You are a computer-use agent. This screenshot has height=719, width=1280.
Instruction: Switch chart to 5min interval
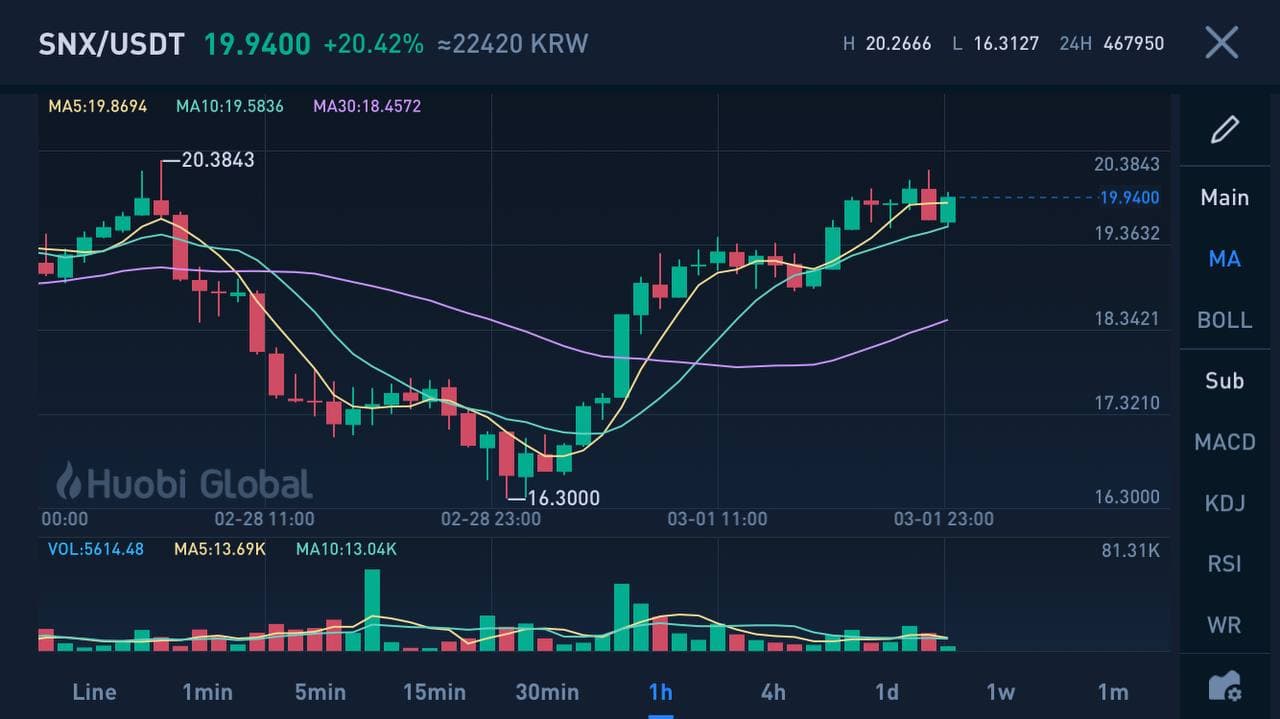(x=320, y=692)
